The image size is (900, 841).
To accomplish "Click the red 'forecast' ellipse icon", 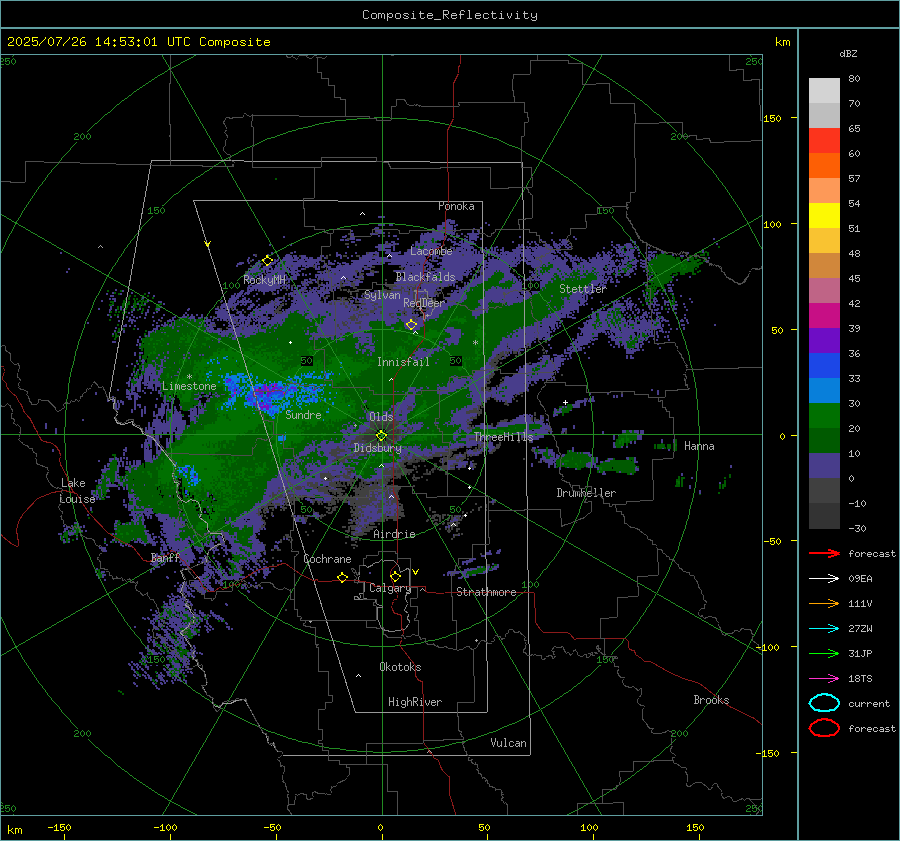I will click(x=824, y=728).
